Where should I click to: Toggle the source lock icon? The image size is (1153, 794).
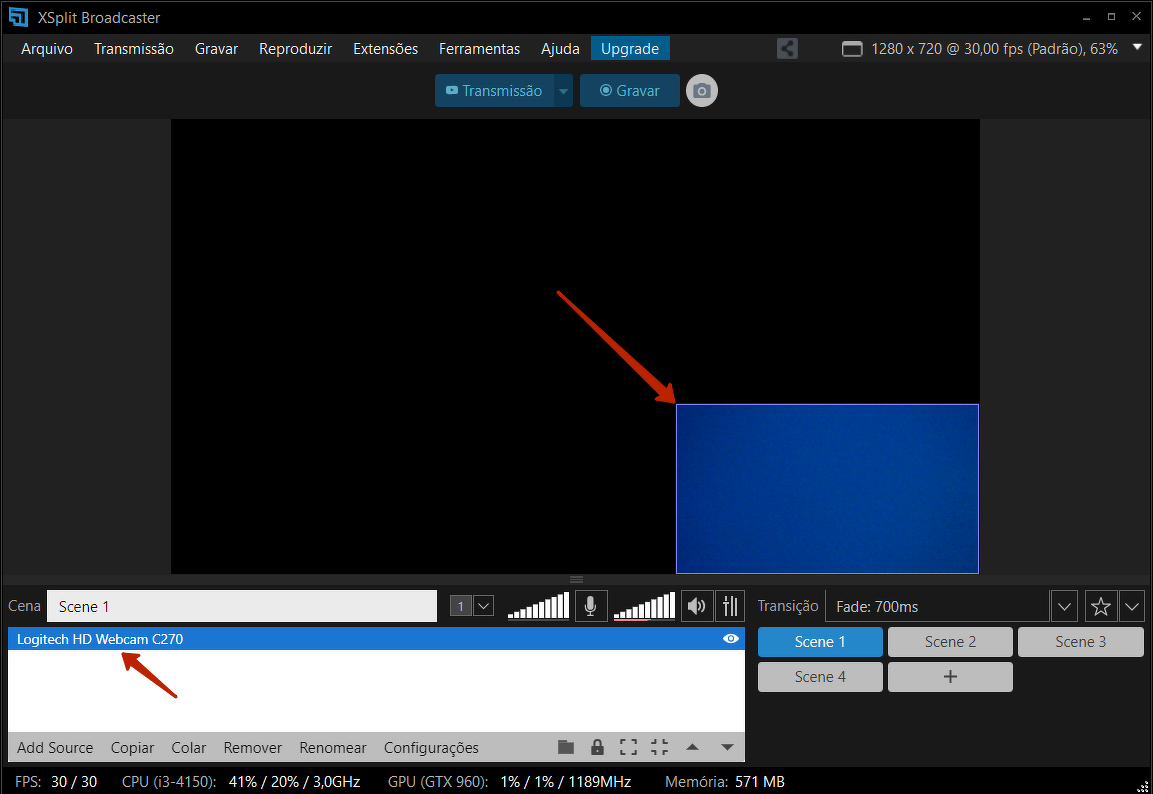pos(597,747)
